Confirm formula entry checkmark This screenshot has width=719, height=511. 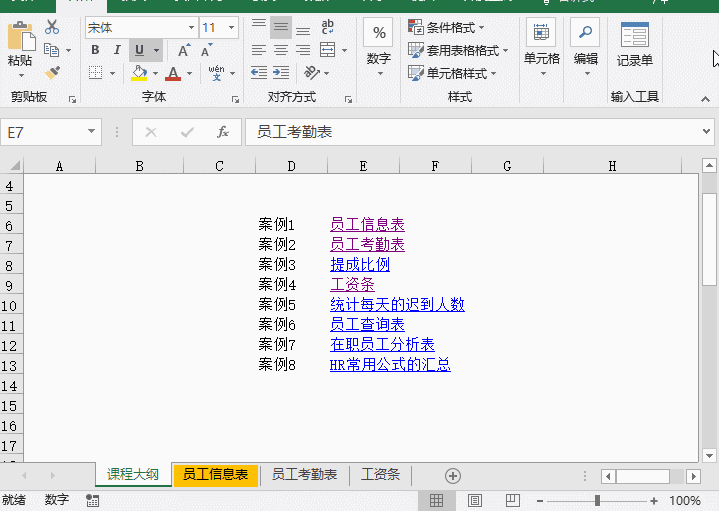[x=187, y=132]
